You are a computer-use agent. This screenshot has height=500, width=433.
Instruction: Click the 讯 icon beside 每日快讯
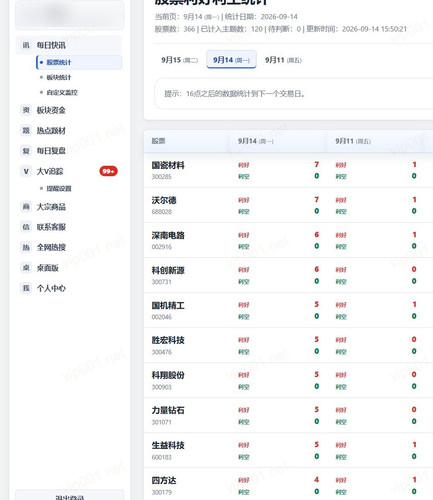click(x=26, y=45)
